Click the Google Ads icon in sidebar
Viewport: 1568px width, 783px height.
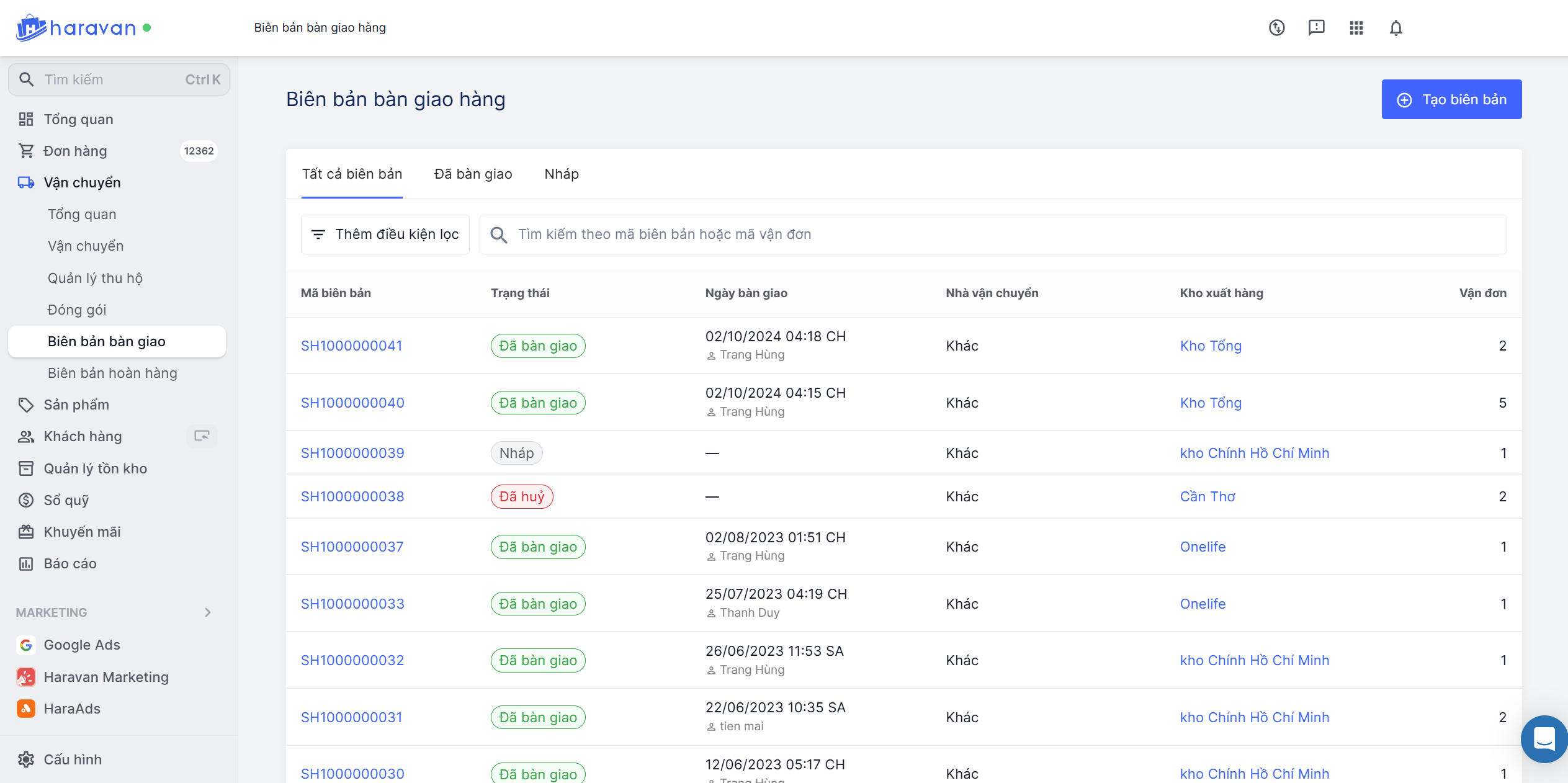[x=25, y=645]
